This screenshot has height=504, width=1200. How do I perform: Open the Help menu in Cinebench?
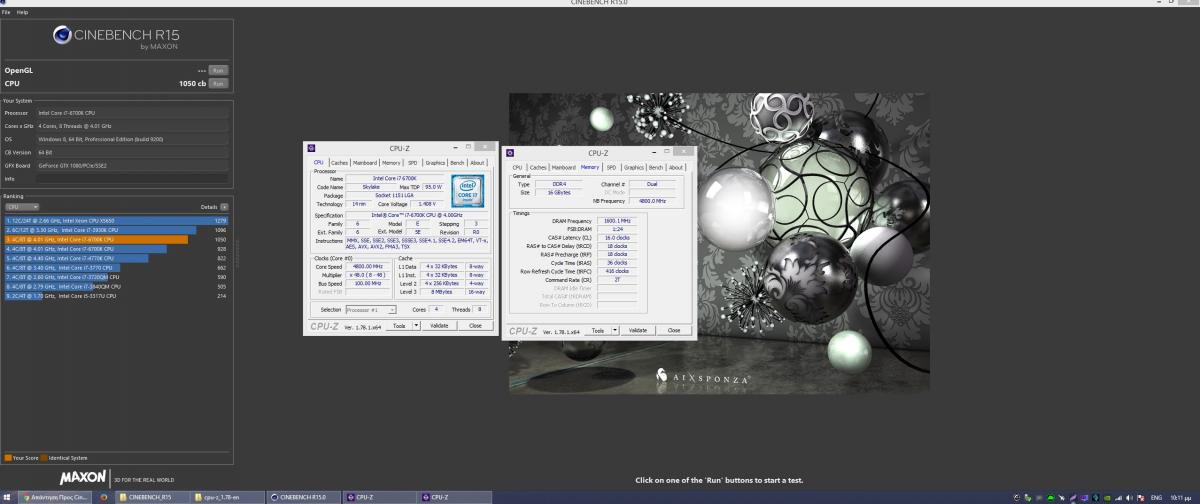[x=22, y=12]
